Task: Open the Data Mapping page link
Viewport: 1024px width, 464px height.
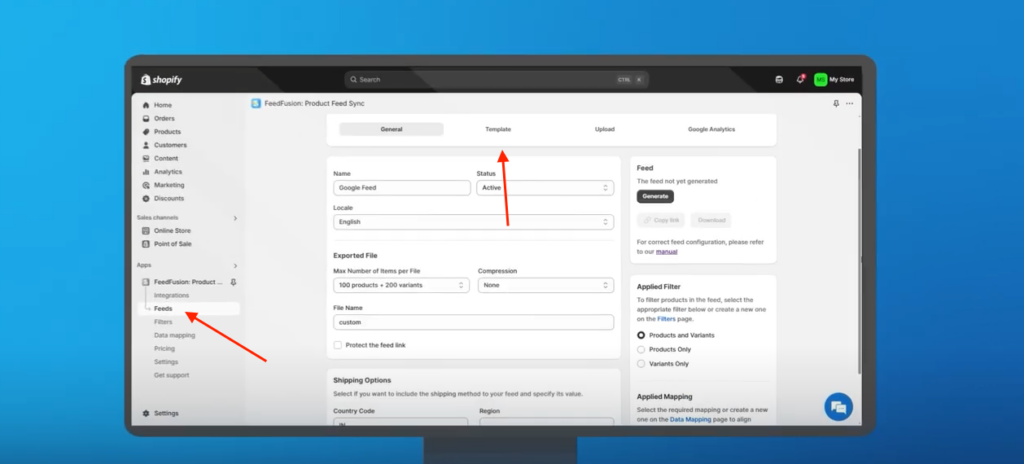Action: pos(690,420)
